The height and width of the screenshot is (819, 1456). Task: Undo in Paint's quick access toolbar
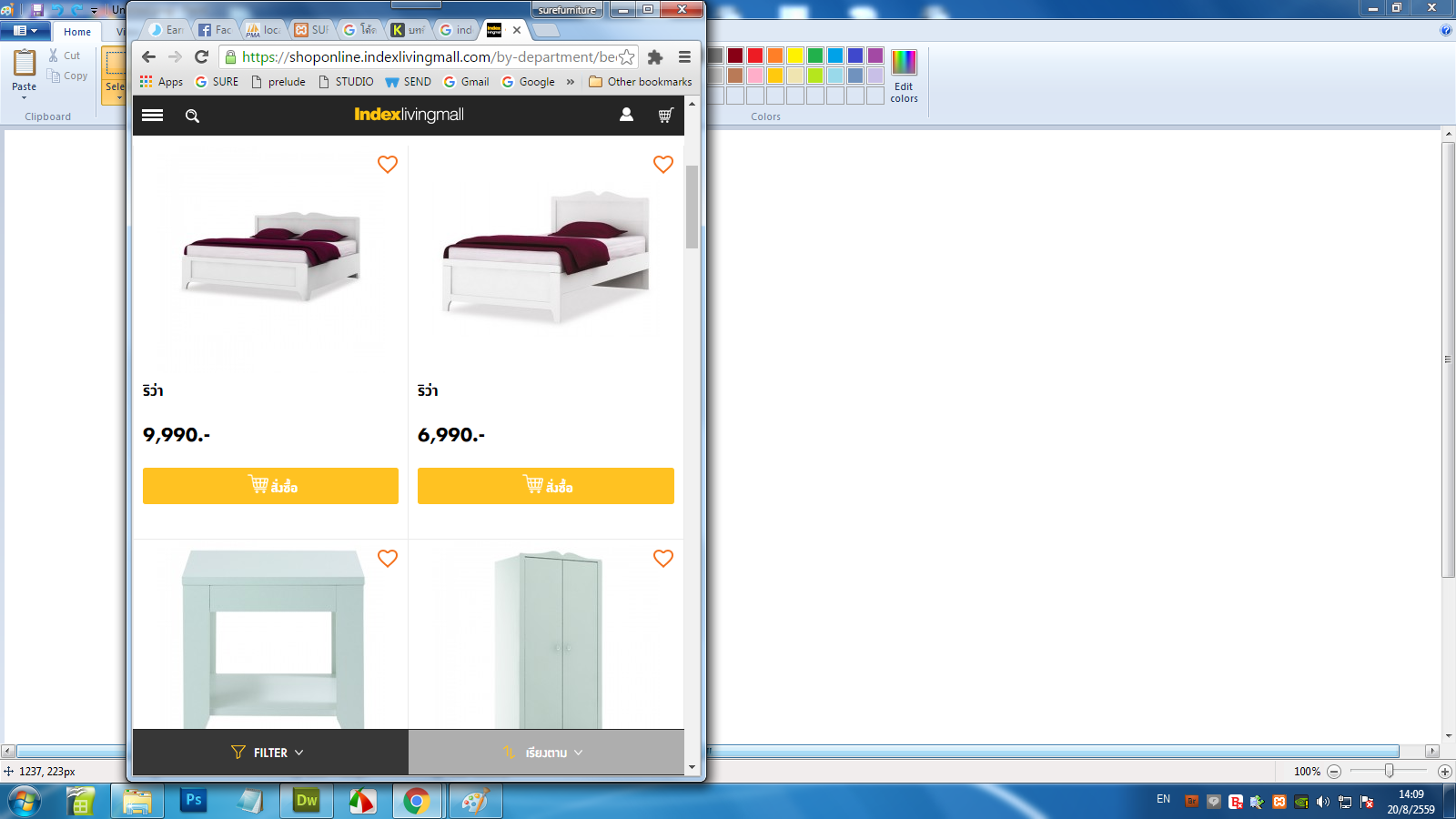tap(56, 10)
